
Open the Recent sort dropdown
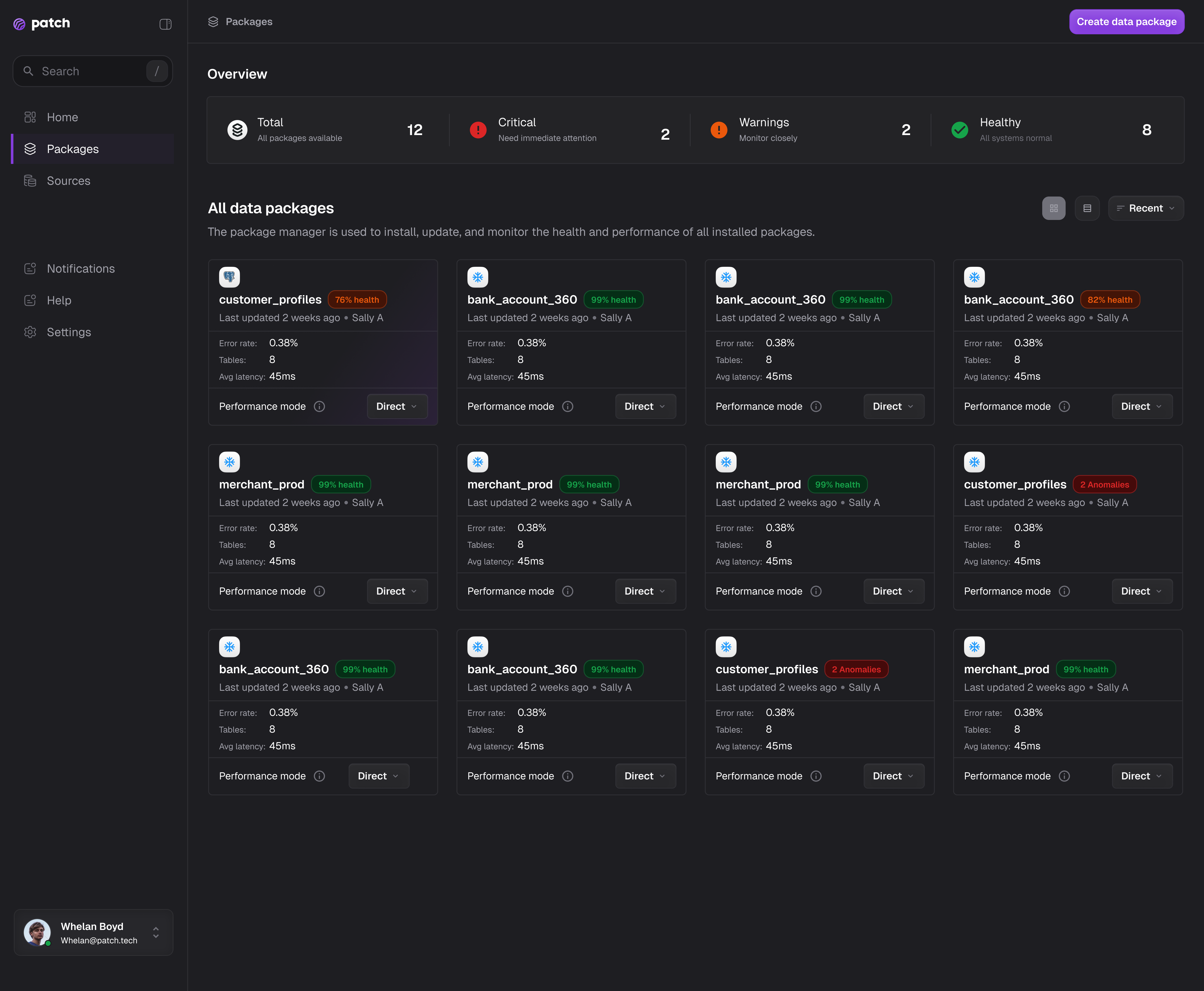tap(1146, 208)
